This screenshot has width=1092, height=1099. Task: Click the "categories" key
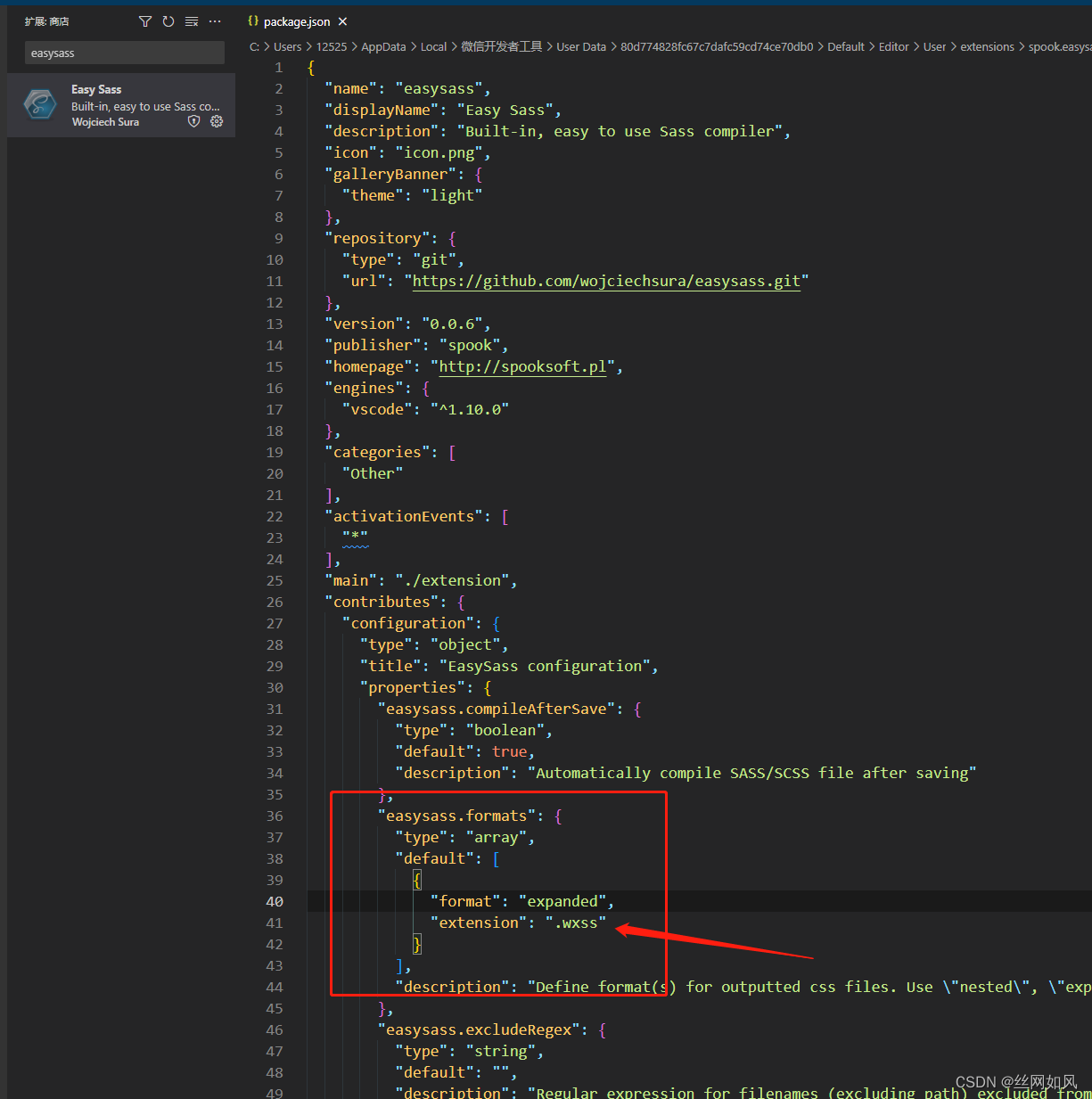coord(377,452)
